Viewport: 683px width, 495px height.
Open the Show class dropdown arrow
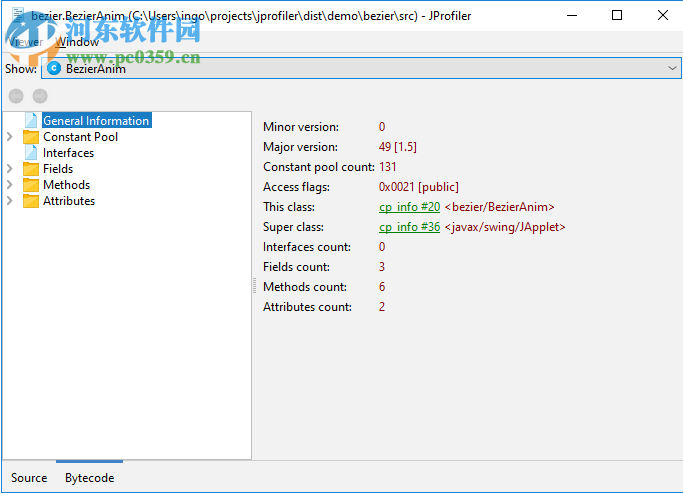pyautogui.click(x=672, y=68)
